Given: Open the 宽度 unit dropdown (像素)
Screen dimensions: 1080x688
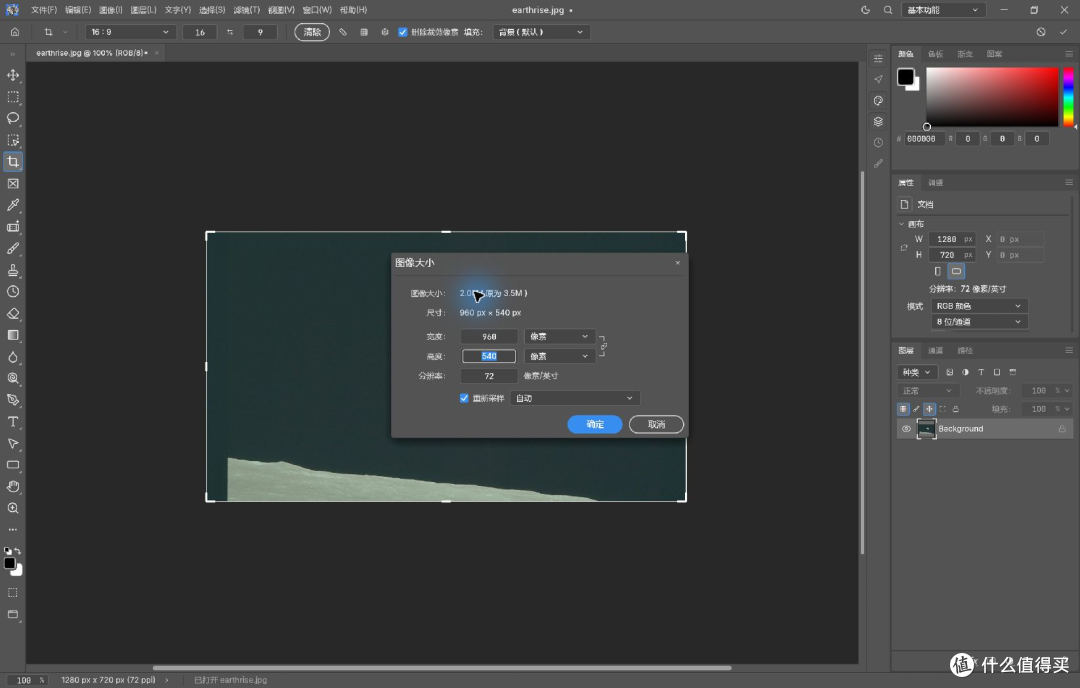Looking at the screenshot, I should coord(559,337).
